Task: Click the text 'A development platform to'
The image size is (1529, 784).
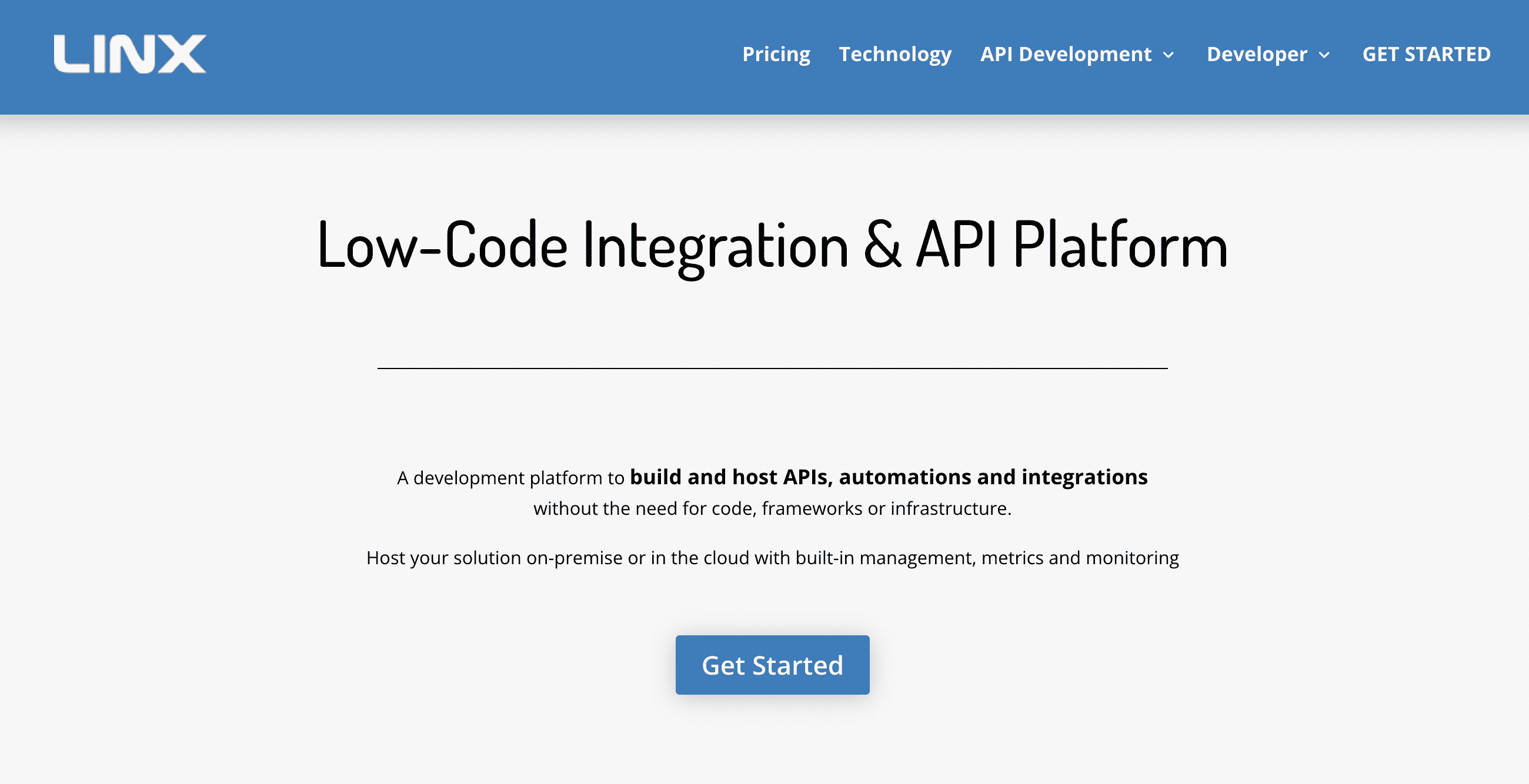Action: pyautogui.click(x=510, y=478)
